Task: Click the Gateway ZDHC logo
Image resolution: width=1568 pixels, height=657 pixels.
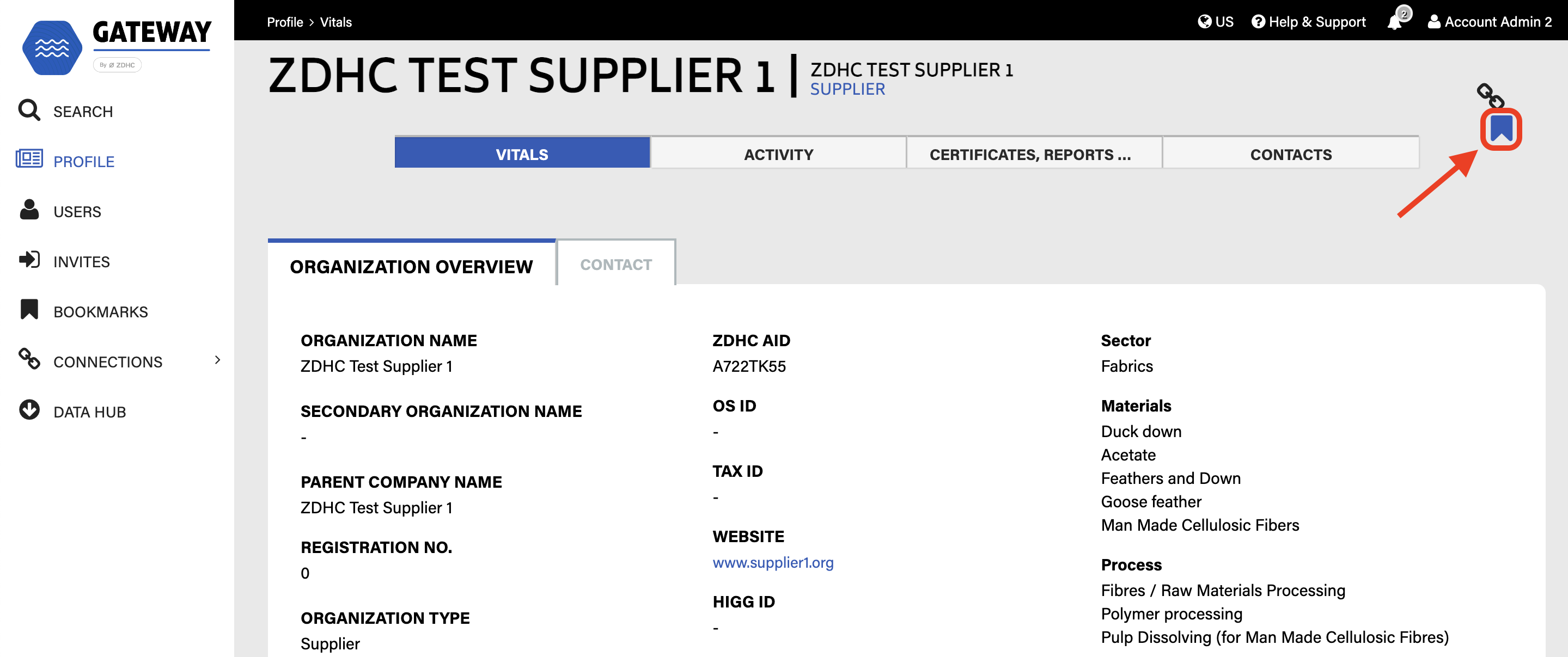Action: [115, 46]
